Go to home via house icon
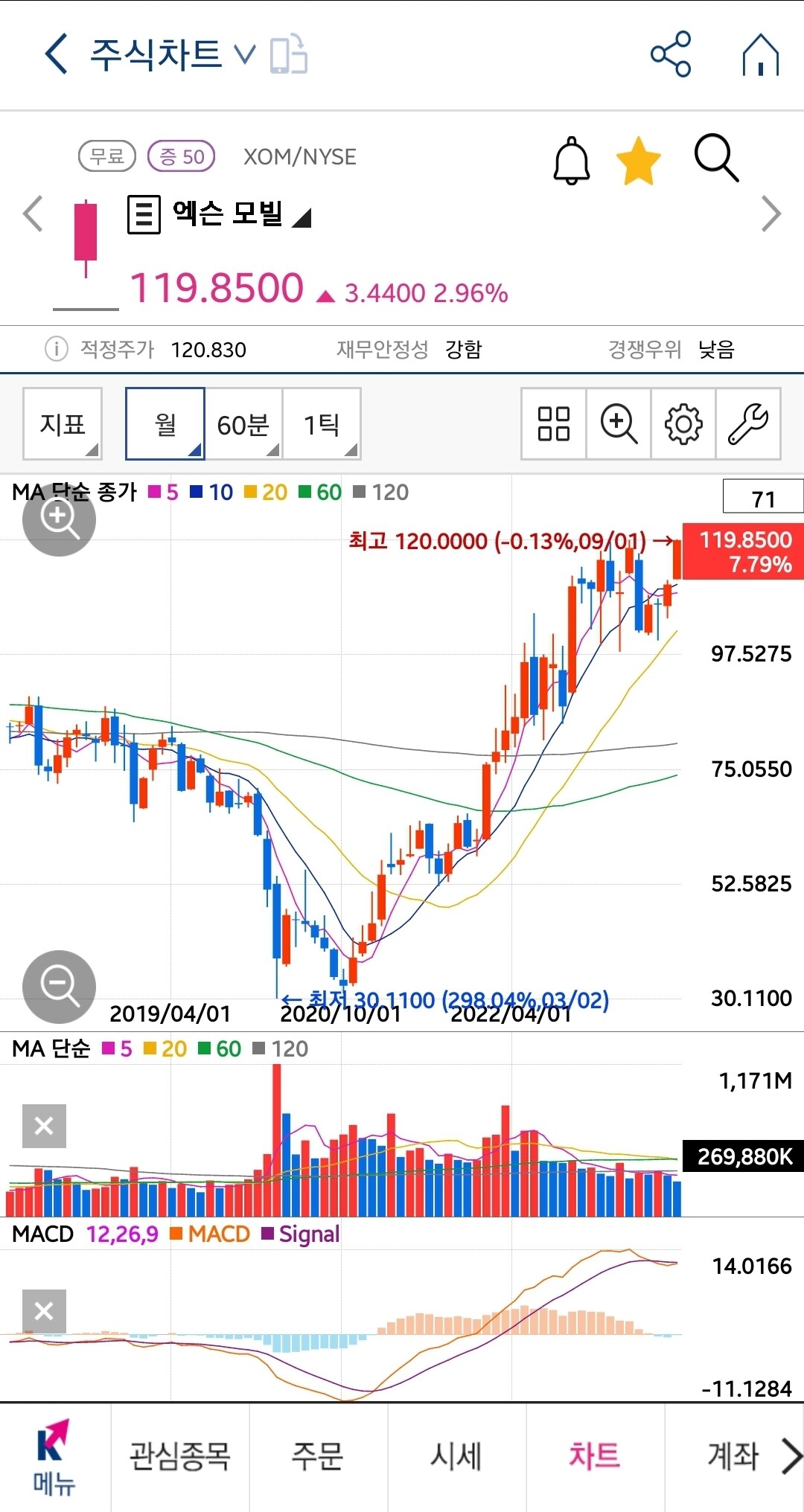The image size is (804, 1512). [760, 55]
